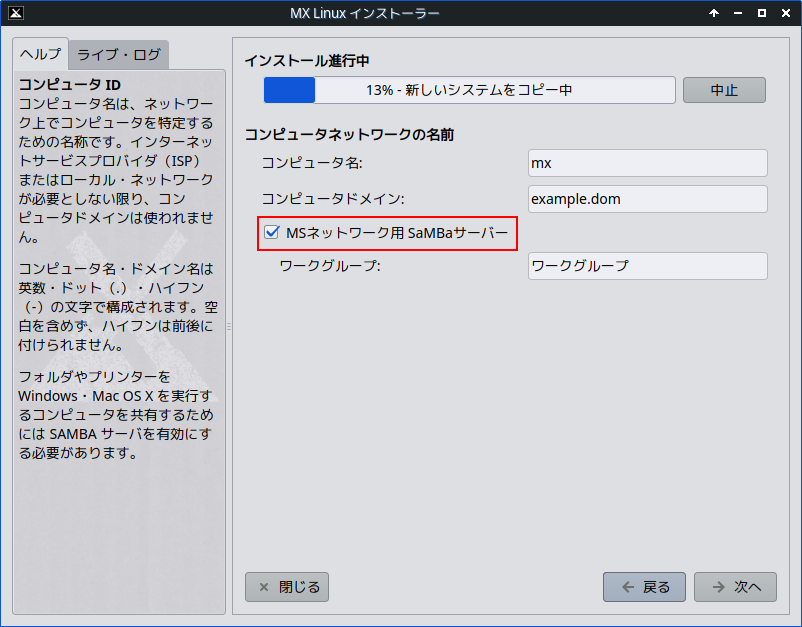Maximize the installer window
Image resolution: width=802 pixels, height=627 pixels.
(762, 13)
